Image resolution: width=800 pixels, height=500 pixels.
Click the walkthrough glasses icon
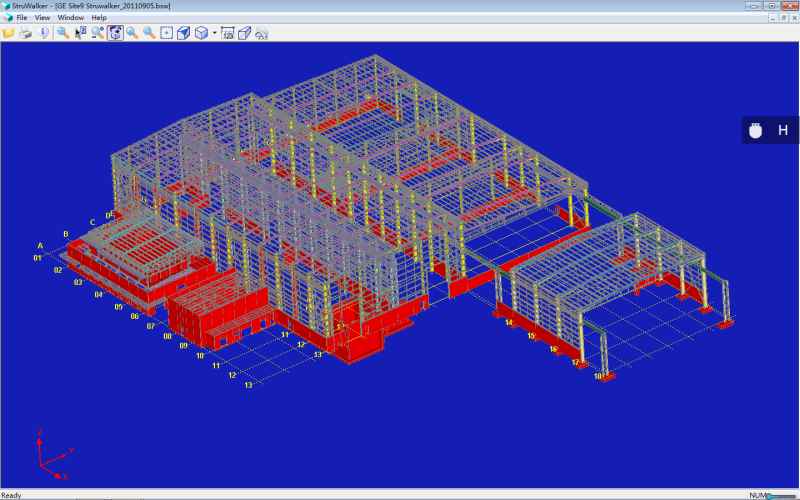[261, 32]
